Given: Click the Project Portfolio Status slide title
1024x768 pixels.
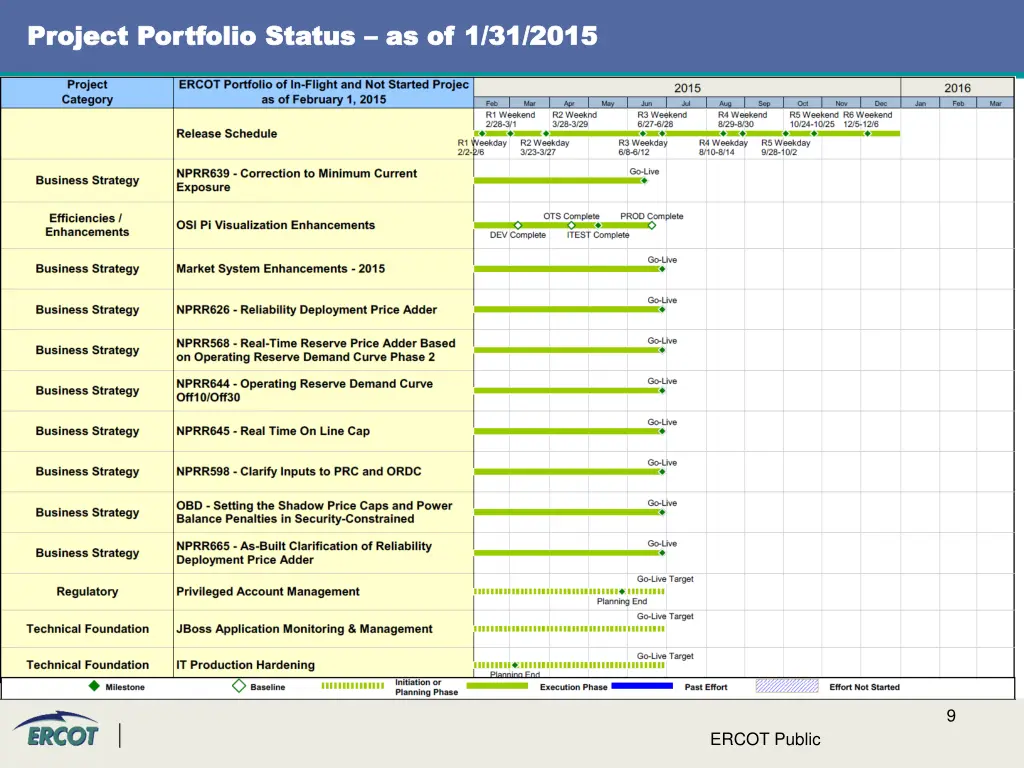Looking at the screenshot, I should coord(312,36).
